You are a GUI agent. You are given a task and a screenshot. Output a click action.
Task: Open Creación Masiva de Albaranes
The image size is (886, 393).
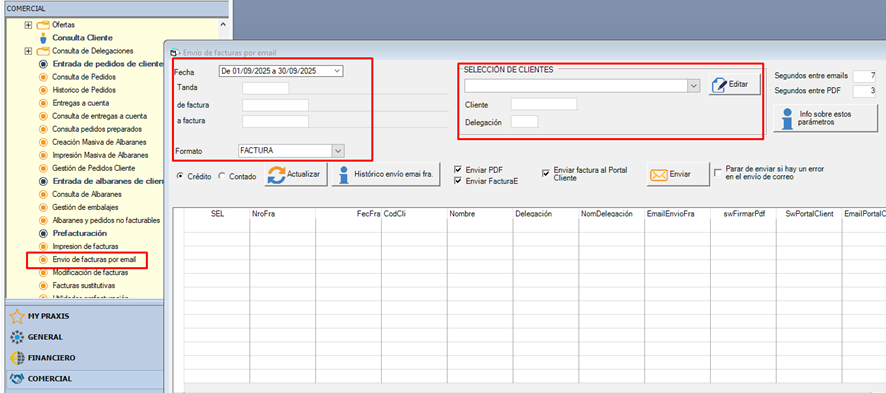pos(99,142)
